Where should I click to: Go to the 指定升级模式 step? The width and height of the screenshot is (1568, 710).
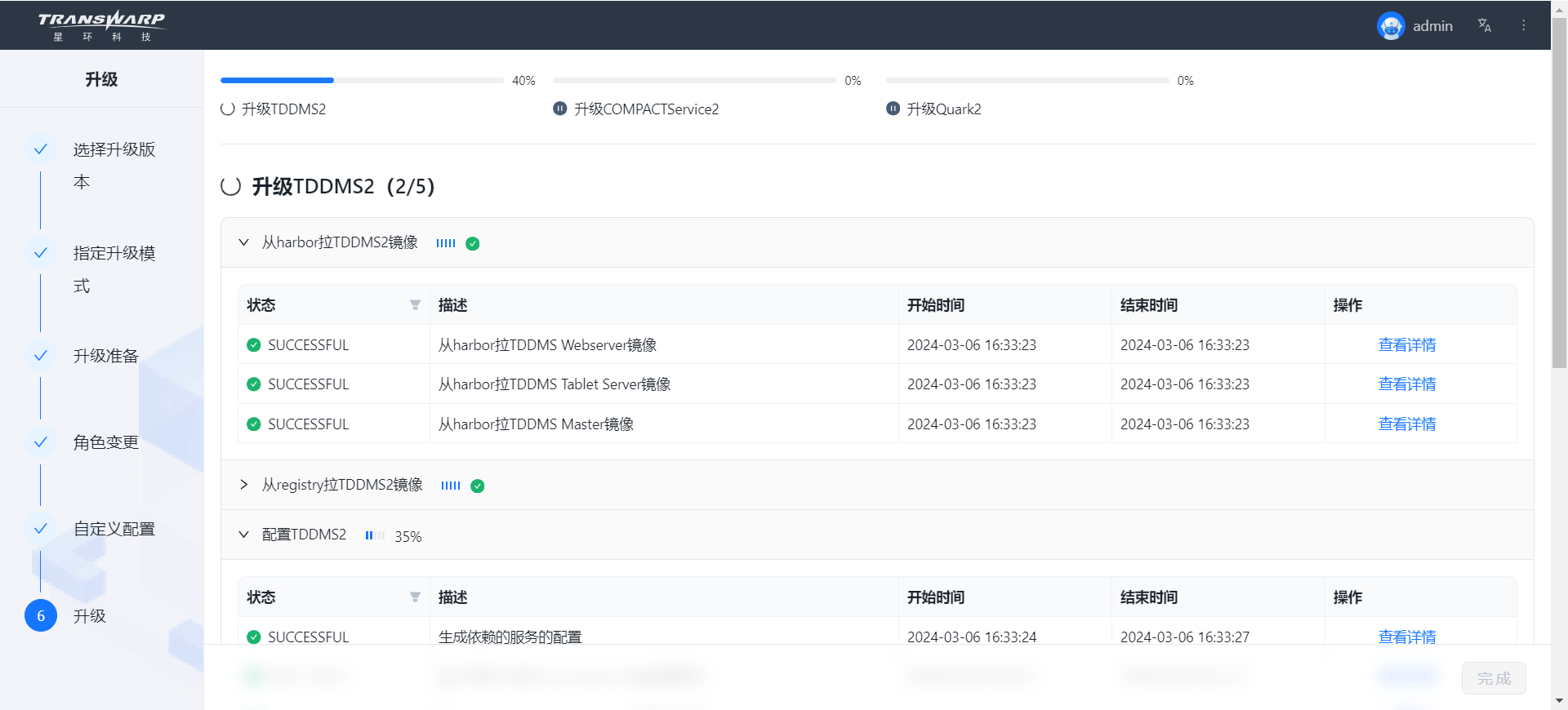point(114,269)
